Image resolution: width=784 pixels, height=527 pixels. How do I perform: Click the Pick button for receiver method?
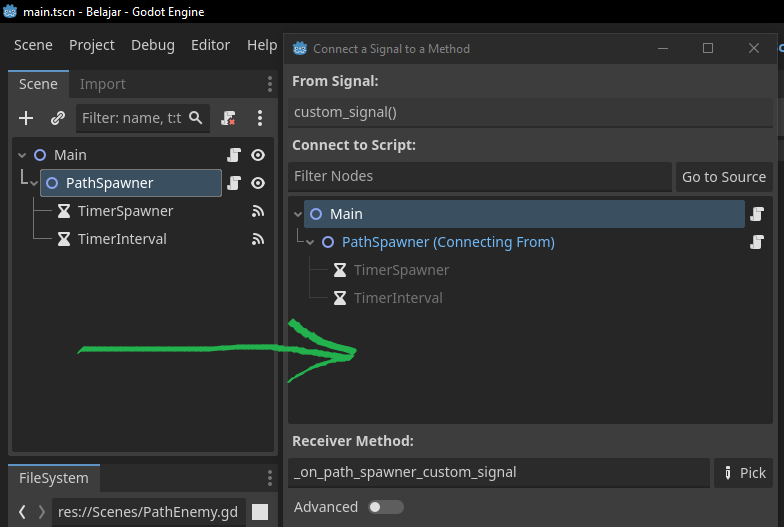click(x=744, y=472)
